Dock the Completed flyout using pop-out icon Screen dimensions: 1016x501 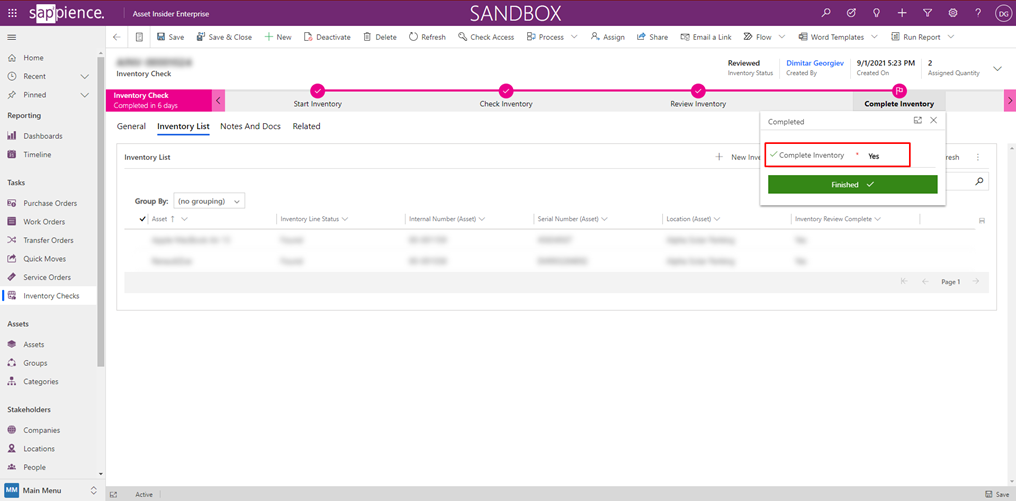(917, 120)
